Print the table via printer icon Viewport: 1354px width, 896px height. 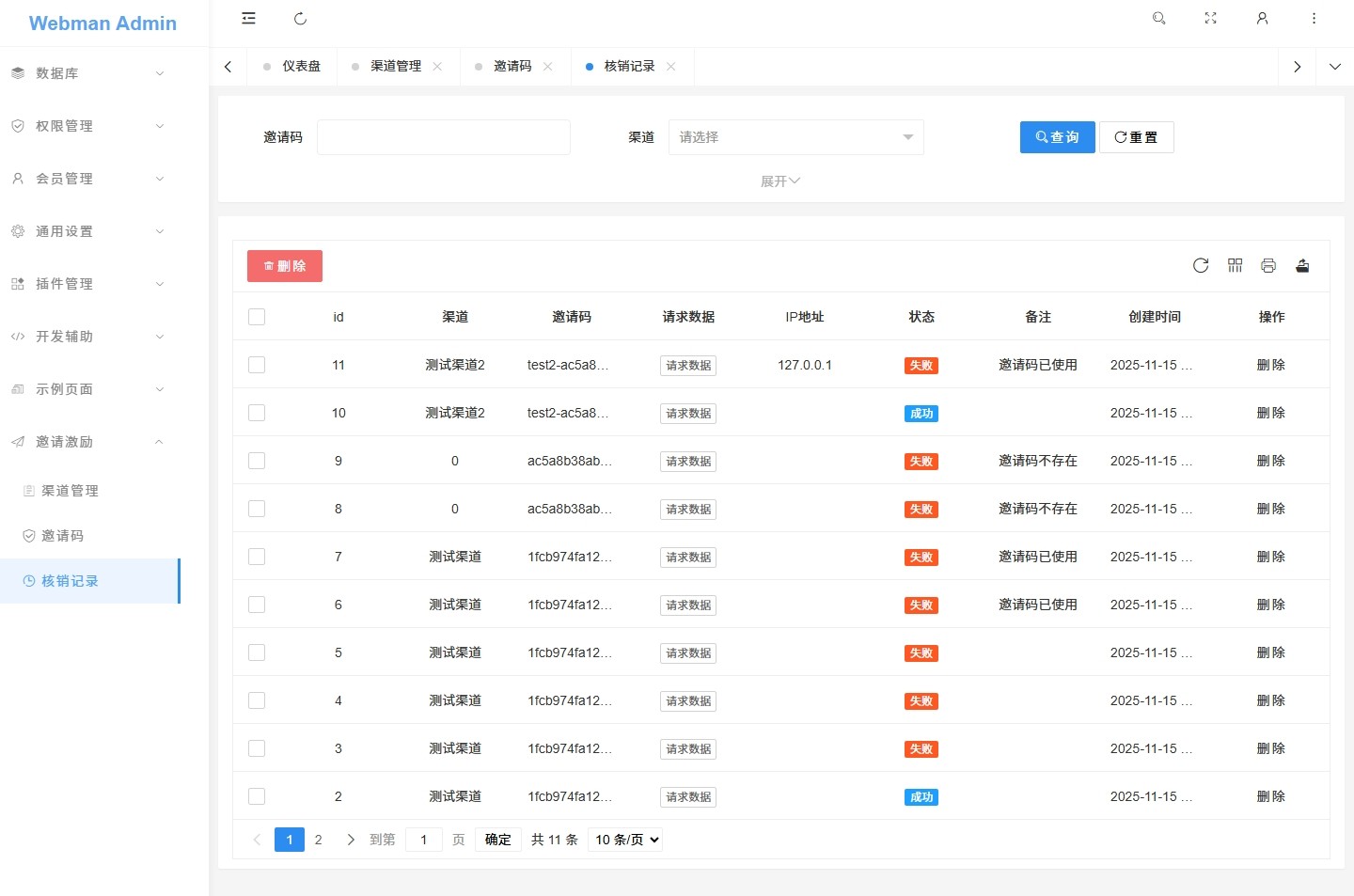(1268, 266)
